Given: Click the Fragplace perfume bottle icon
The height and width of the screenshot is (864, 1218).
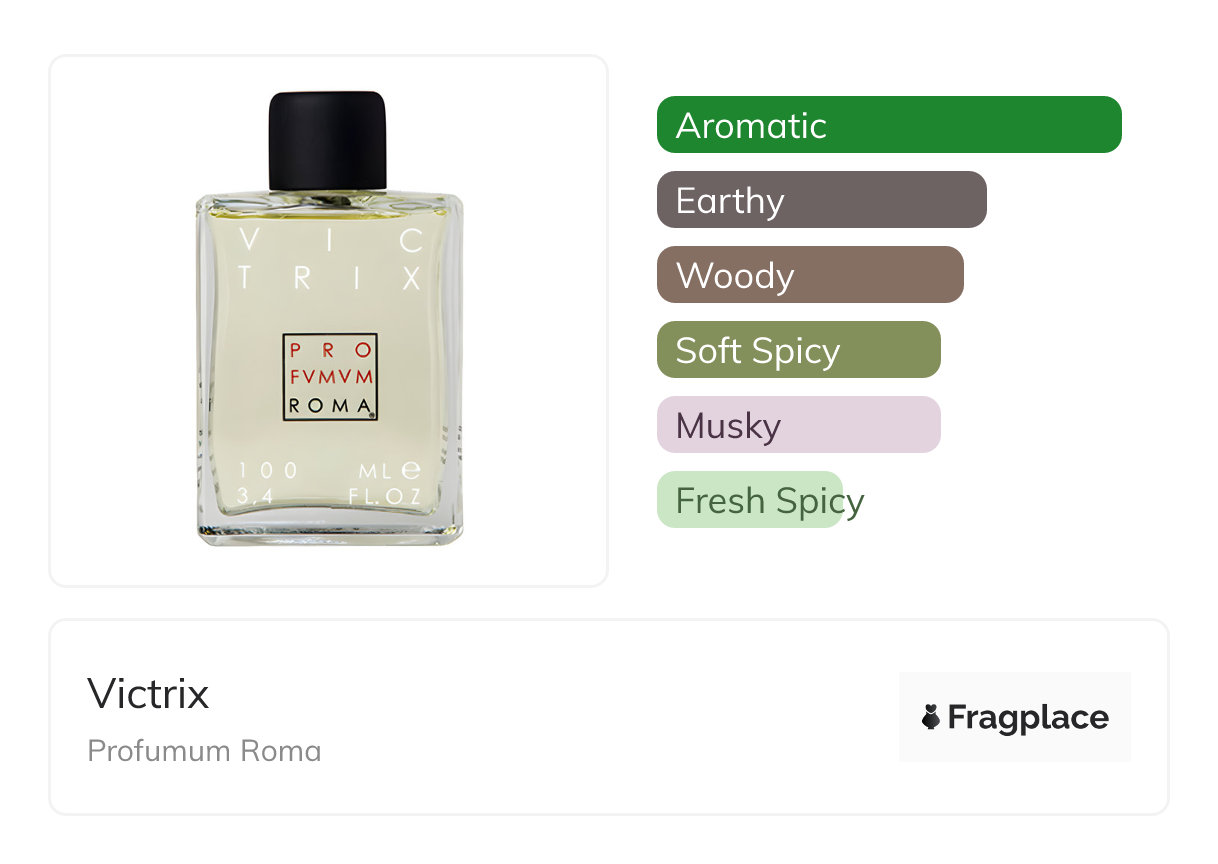Looking at the screenshot, I should pyautogui.click(x=931, y=717).
